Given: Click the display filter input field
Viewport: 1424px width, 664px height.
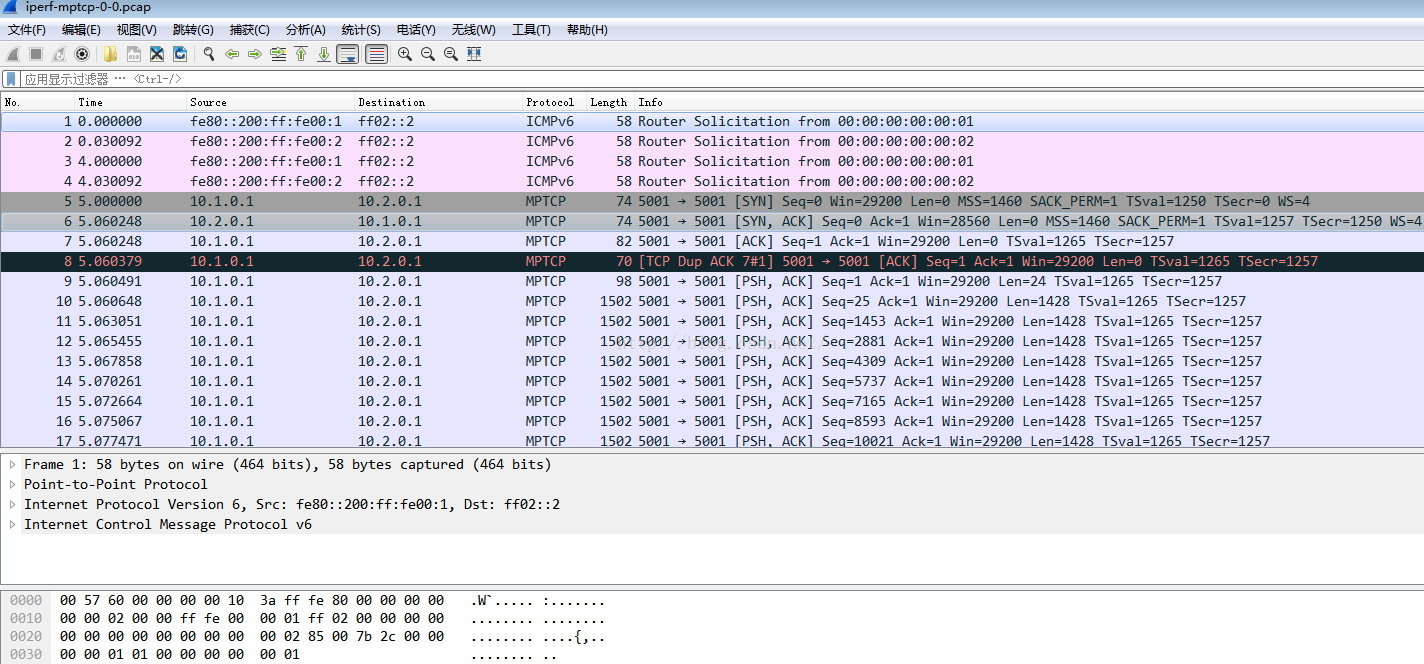Looking at the screenshot, I should tap(720, 79).
